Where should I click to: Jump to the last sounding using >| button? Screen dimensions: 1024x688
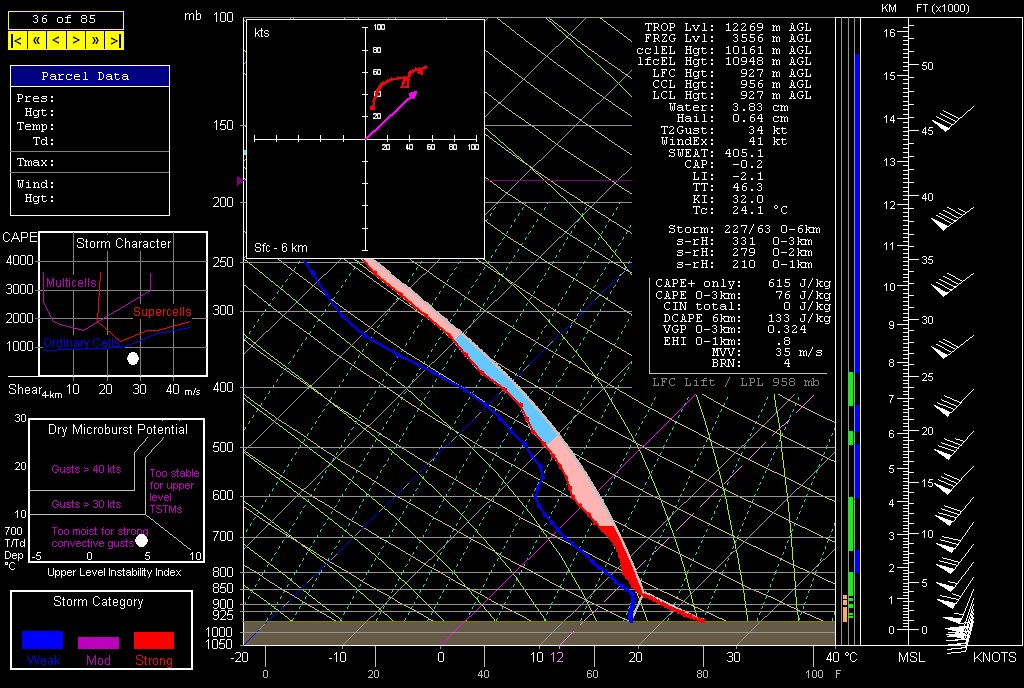pos(116,41)
